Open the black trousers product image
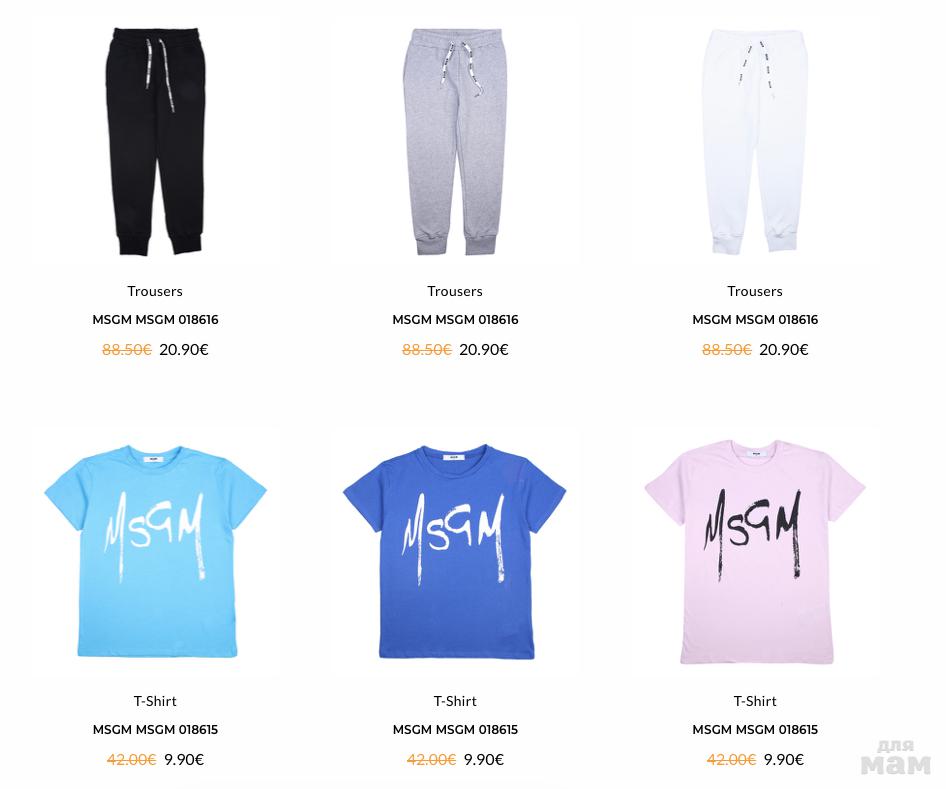The width and height of the screenshot is (946, 789). (155, 141)
